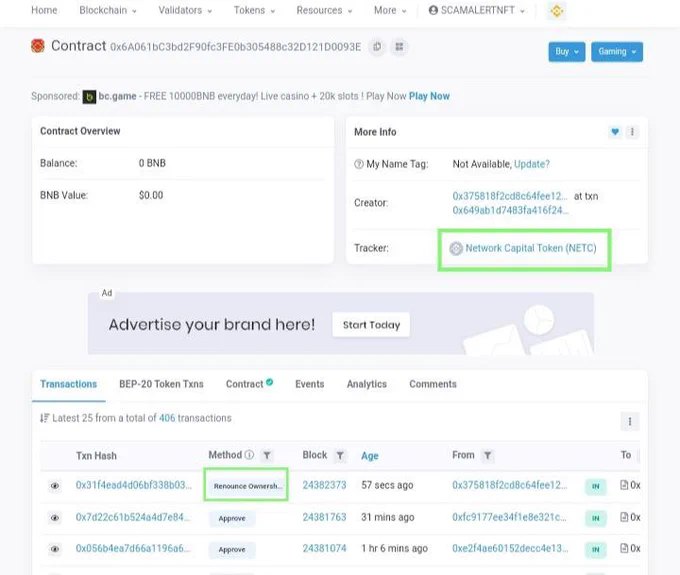Show the QR code for the contract address

pos(399,47)
